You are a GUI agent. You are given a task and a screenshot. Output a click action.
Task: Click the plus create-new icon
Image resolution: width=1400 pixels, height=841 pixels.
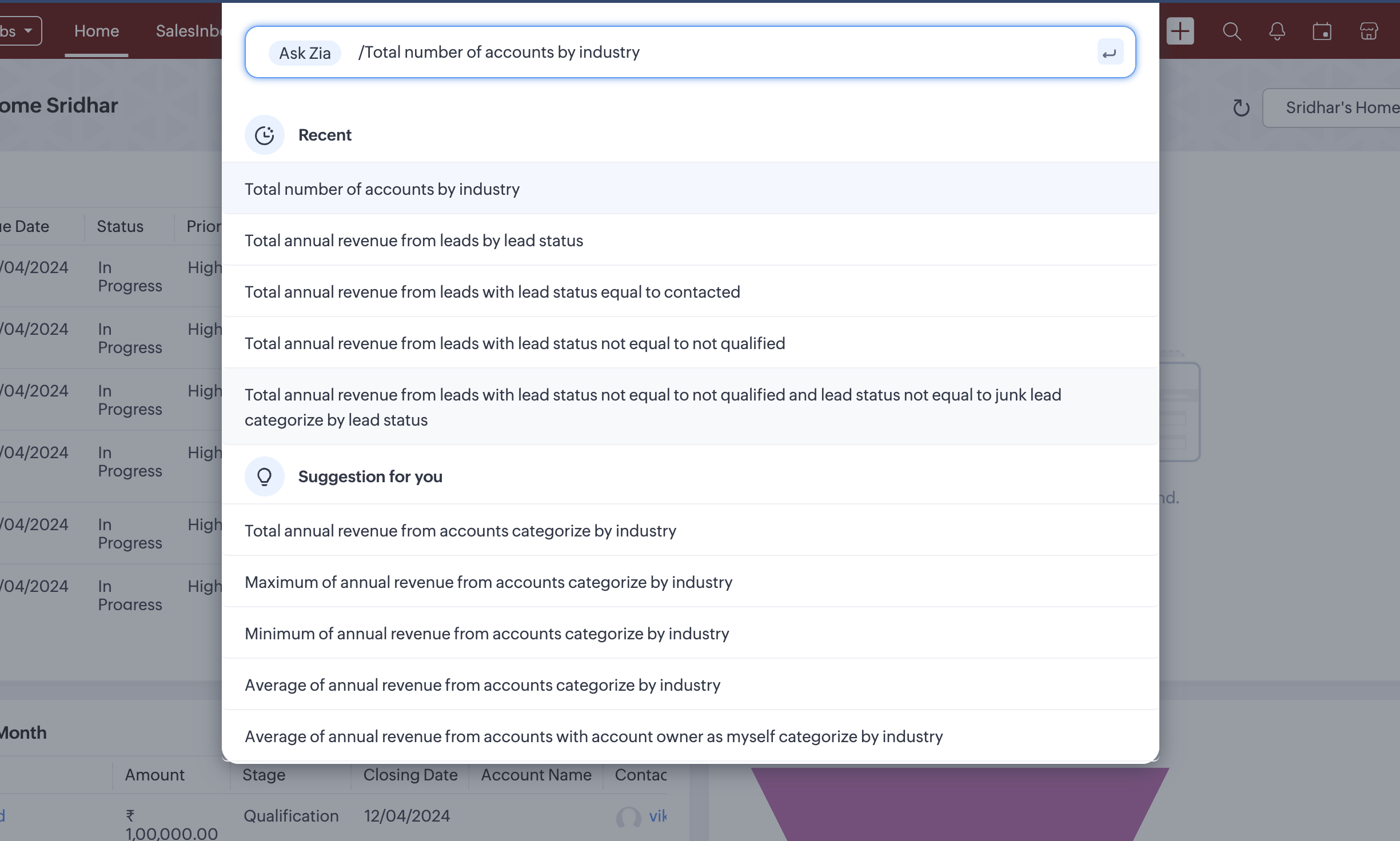pyautogui.click(x=1180, y=31)
